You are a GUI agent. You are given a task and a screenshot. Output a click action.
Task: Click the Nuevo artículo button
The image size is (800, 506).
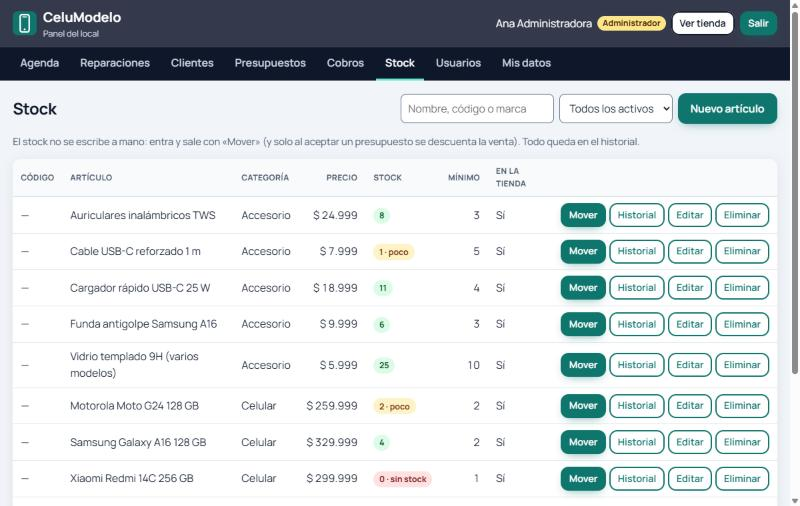[727, 109]
